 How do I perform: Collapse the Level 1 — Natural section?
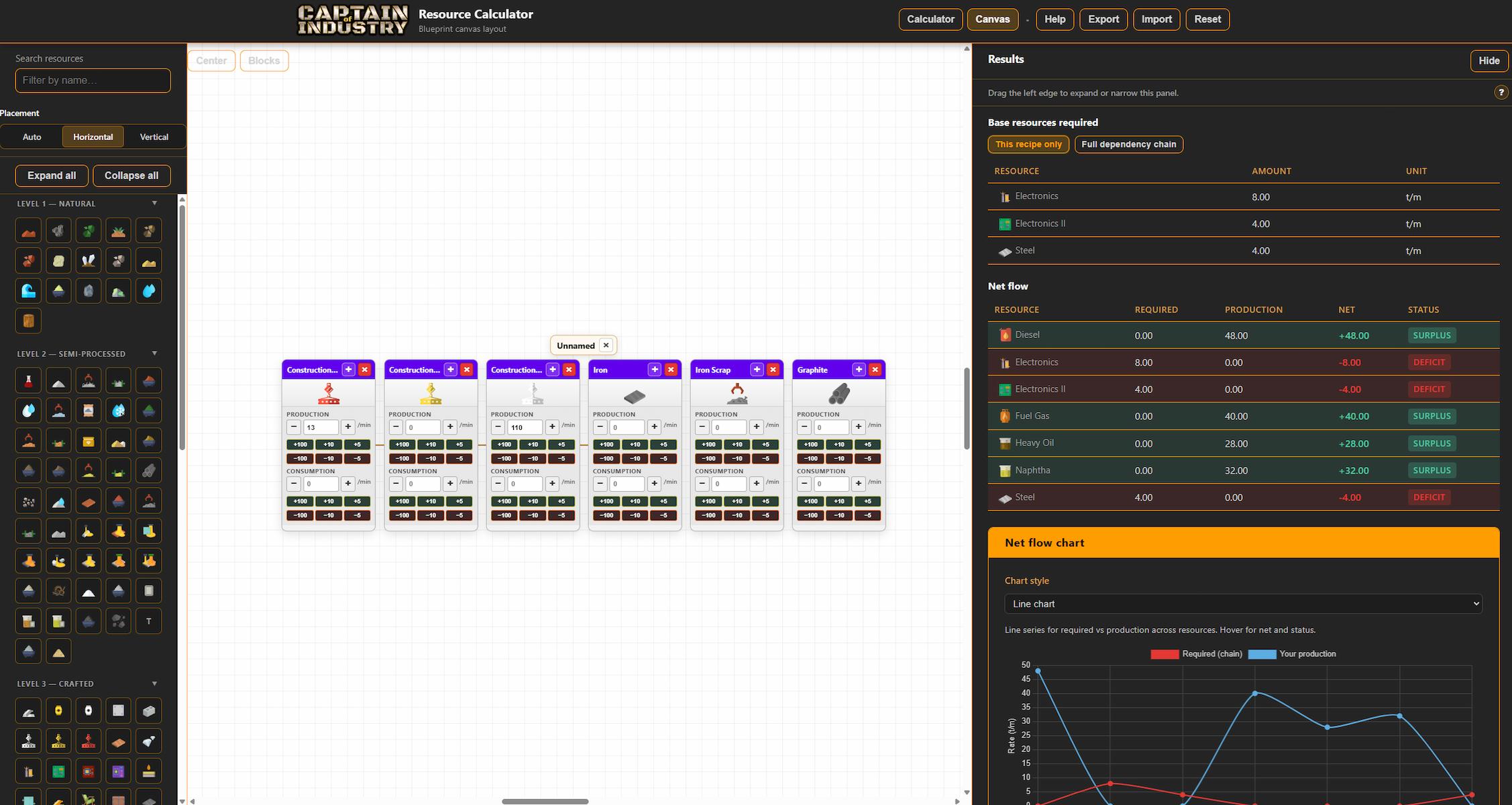pos(154,203)
